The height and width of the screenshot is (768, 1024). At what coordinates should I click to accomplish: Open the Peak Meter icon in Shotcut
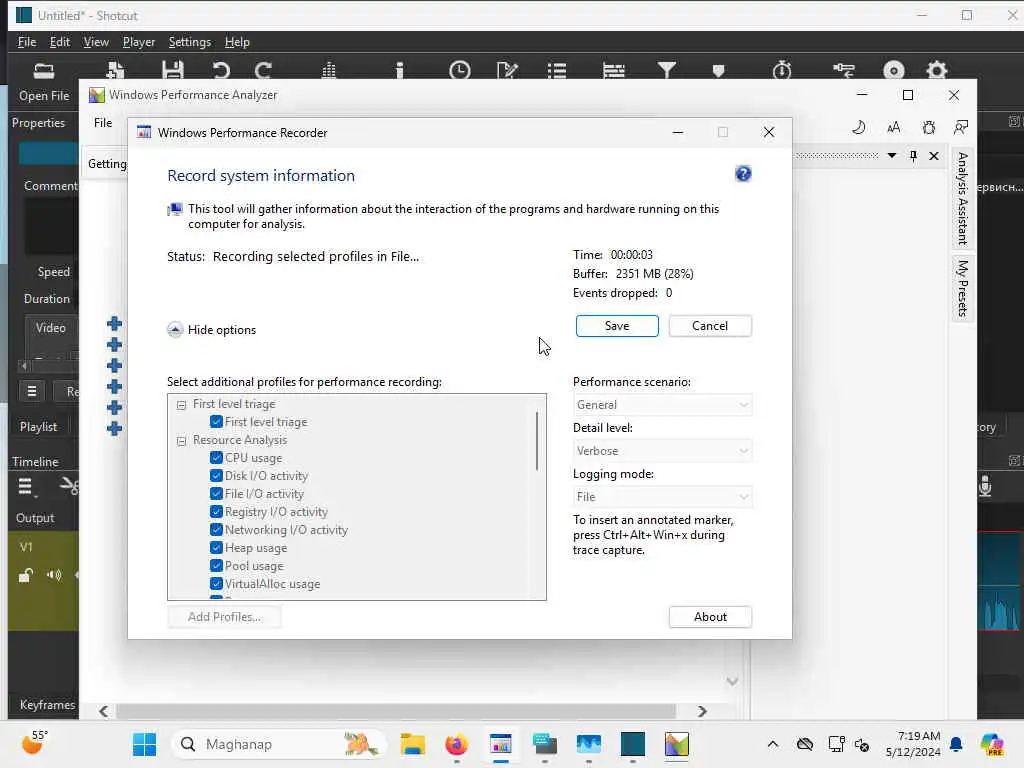pos(328,70)
